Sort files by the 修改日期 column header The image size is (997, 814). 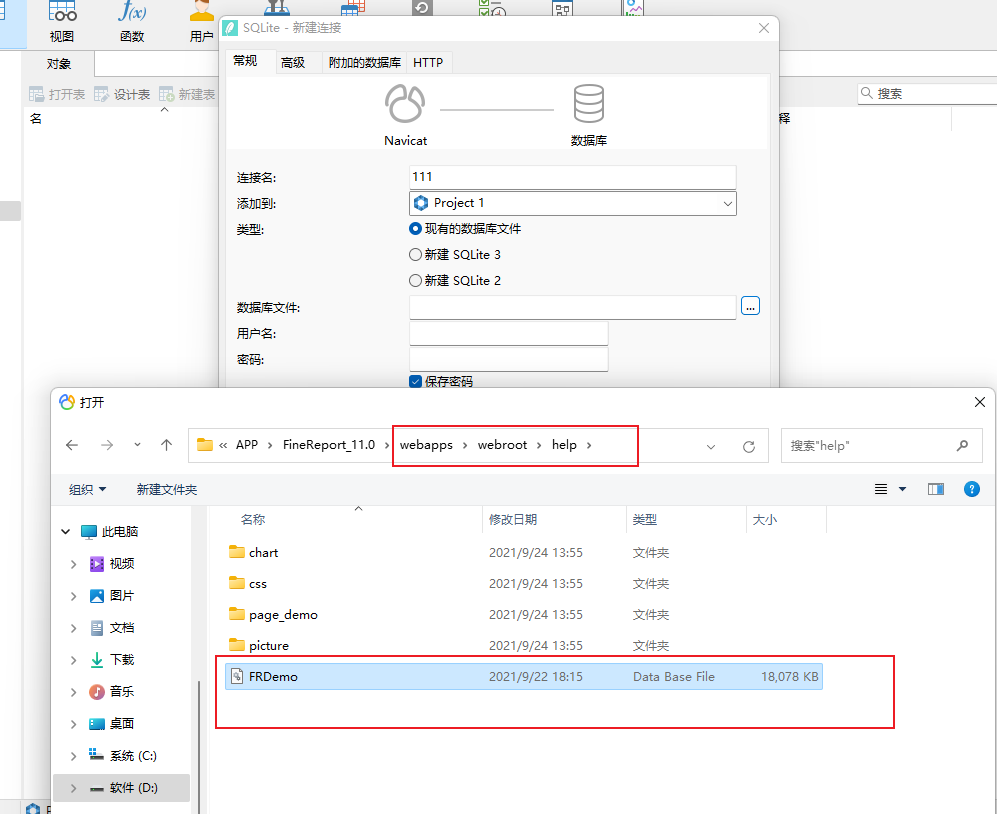512,520
